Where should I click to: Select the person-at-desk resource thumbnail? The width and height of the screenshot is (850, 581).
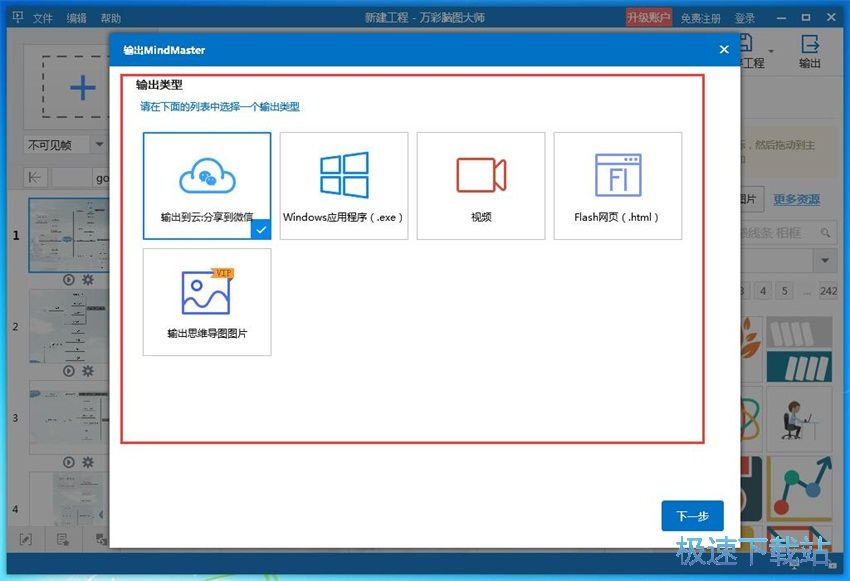[799, 419]
